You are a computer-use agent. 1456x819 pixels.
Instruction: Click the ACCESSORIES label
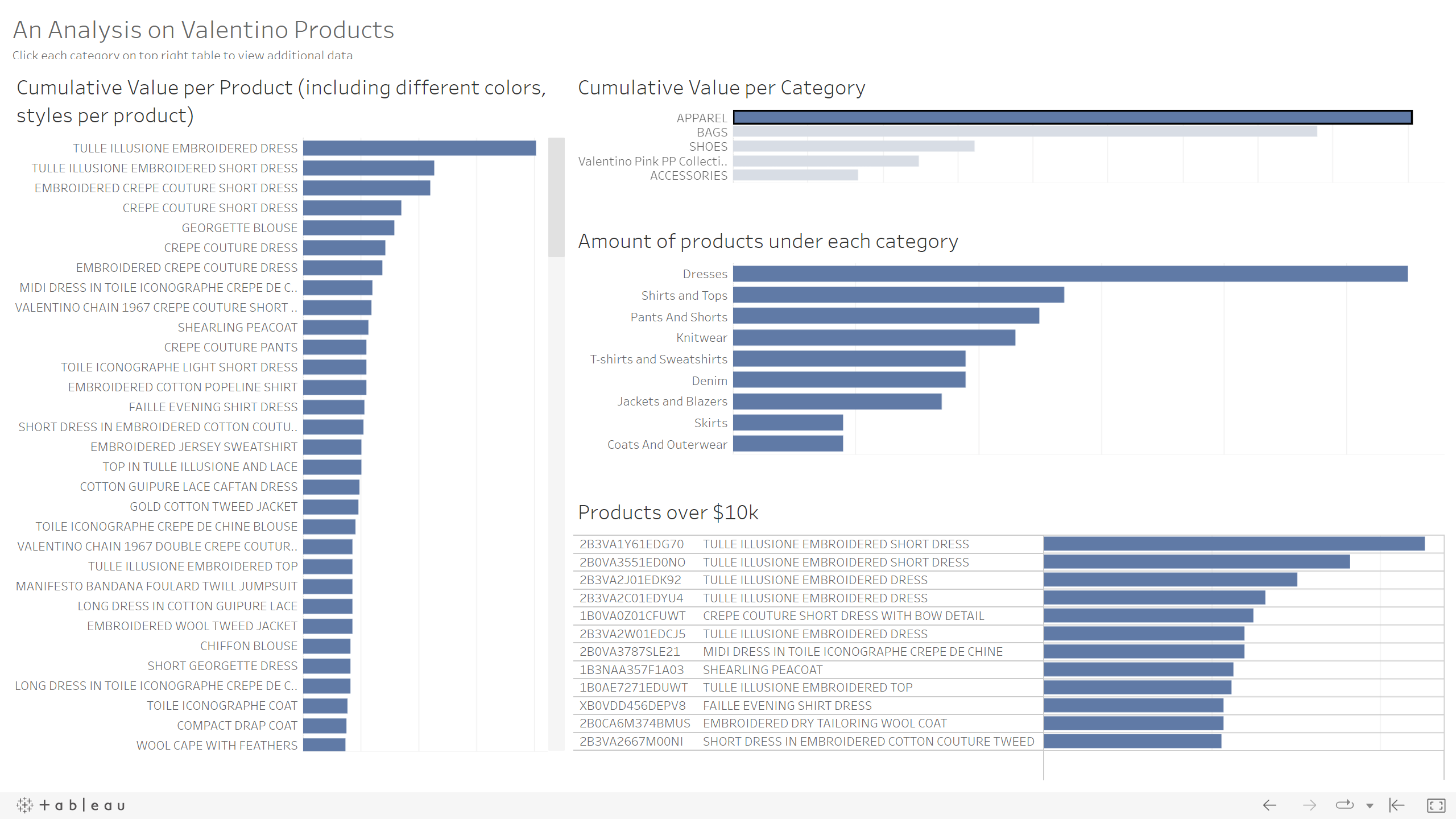689,175
